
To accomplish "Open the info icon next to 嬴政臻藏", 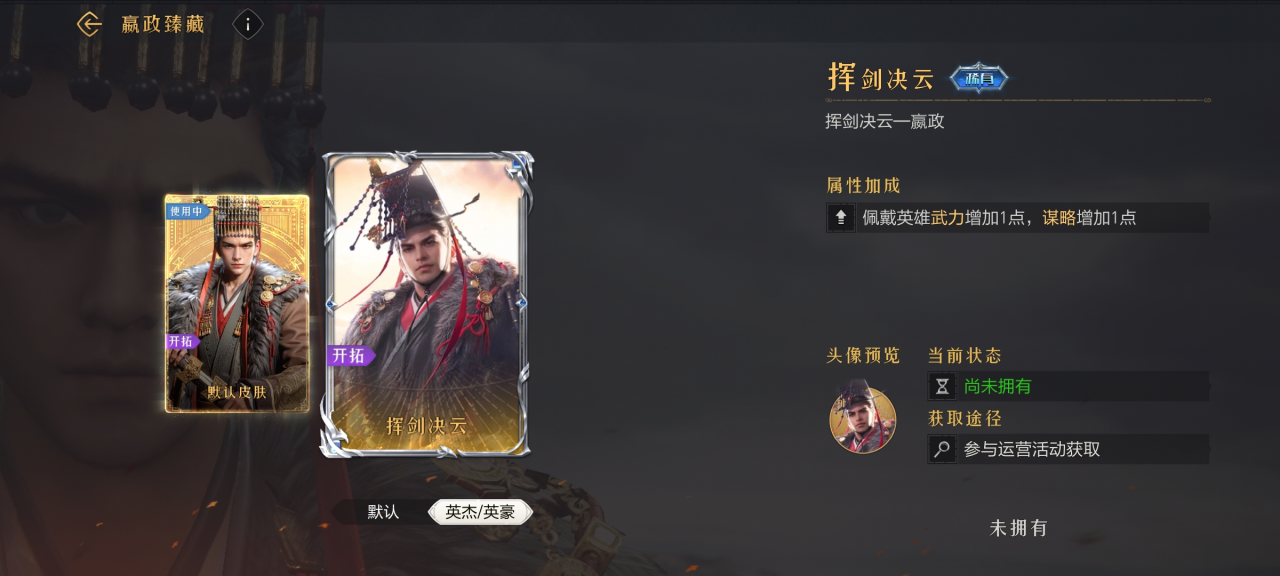I will (x=248, y=24).
